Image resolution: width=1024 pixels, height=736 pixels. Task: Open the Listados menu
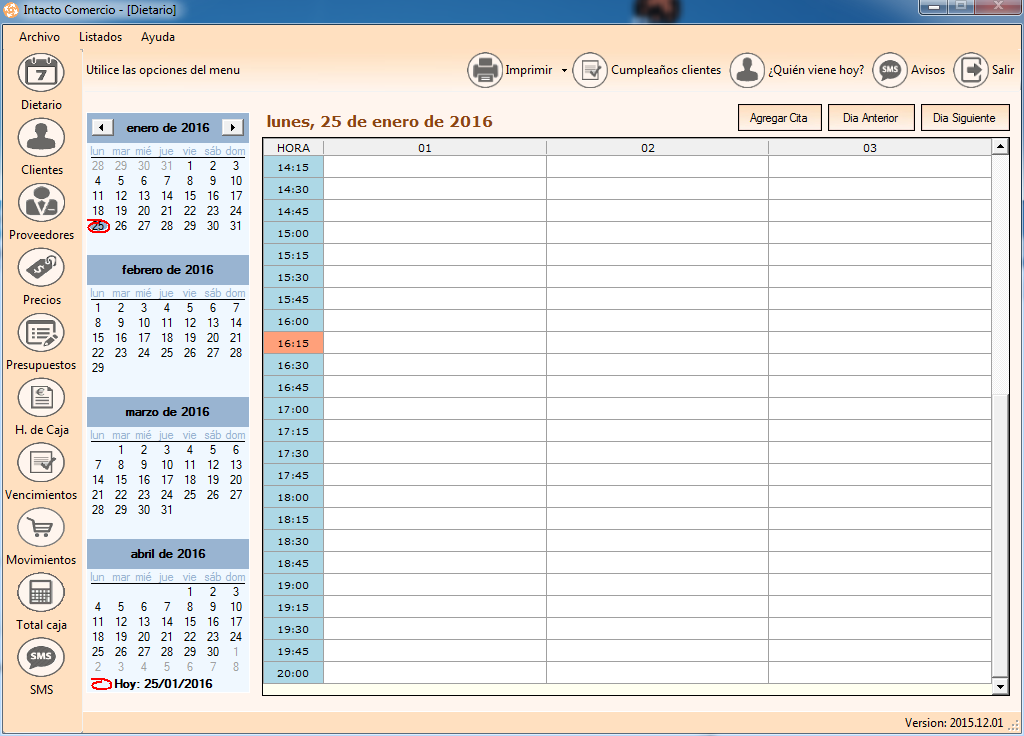(x=101, y=37)
